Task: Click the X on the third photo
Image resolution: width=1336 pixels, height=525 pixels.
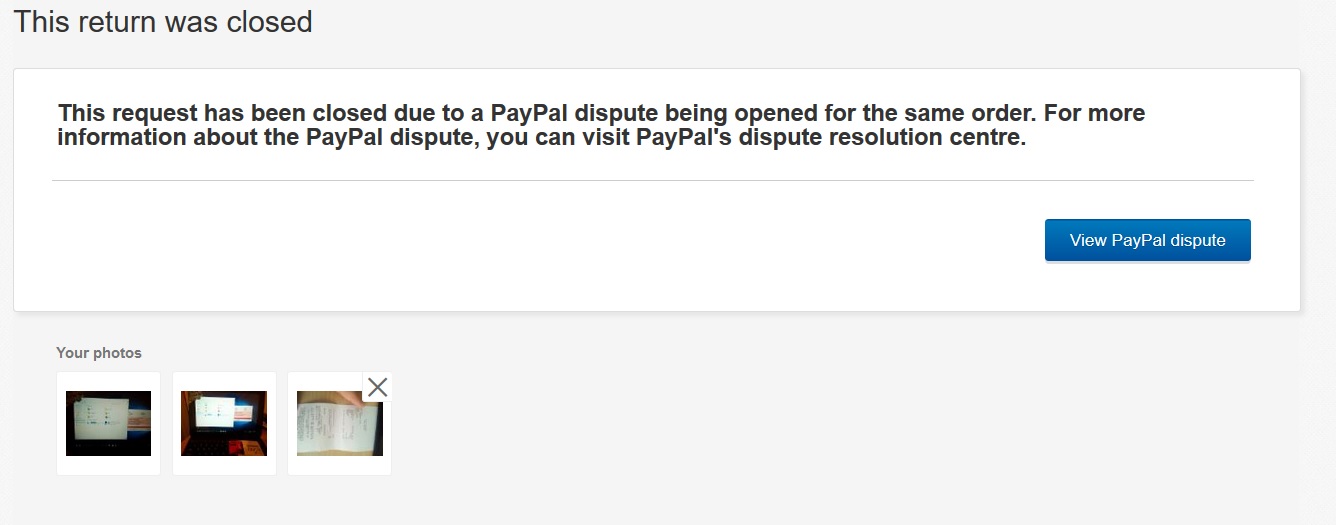Action: coord(377,387)
